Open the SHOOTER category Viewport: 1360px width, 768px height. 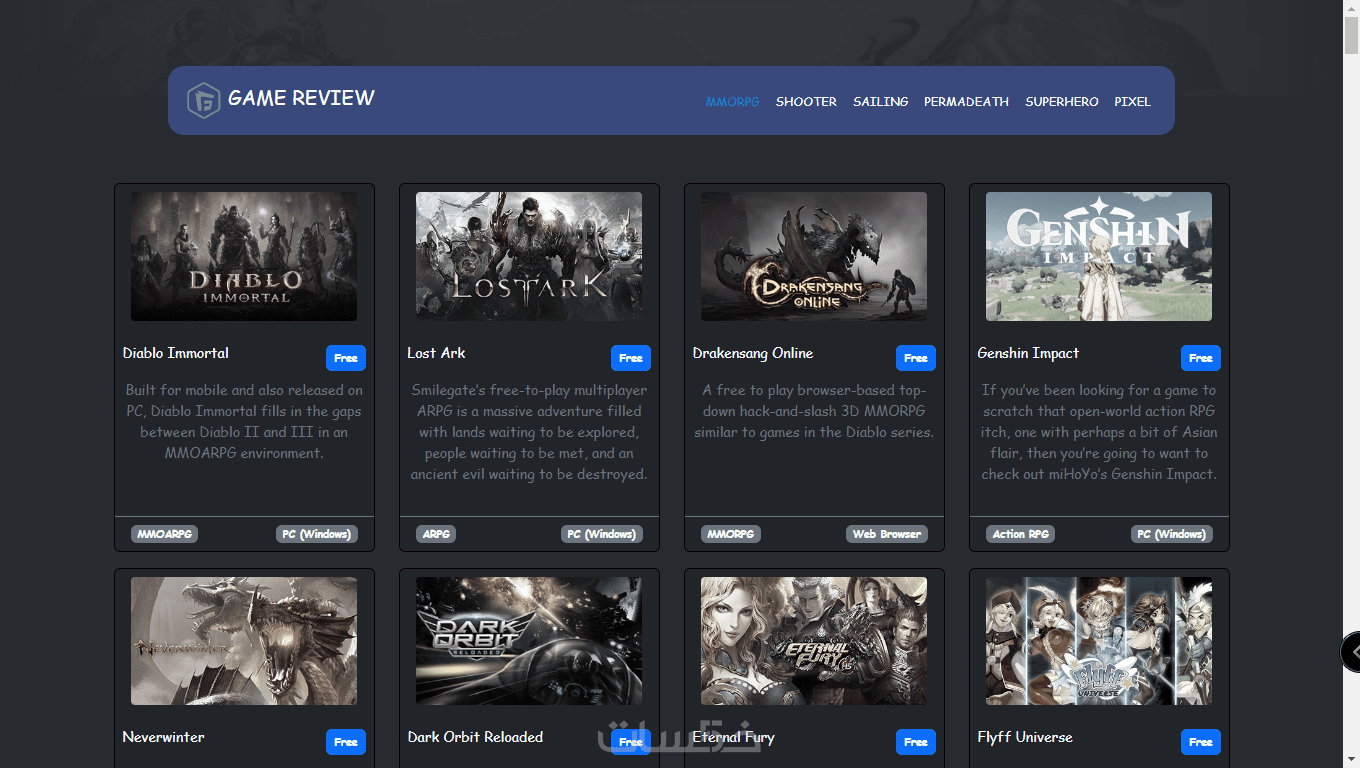pos(806,102)
